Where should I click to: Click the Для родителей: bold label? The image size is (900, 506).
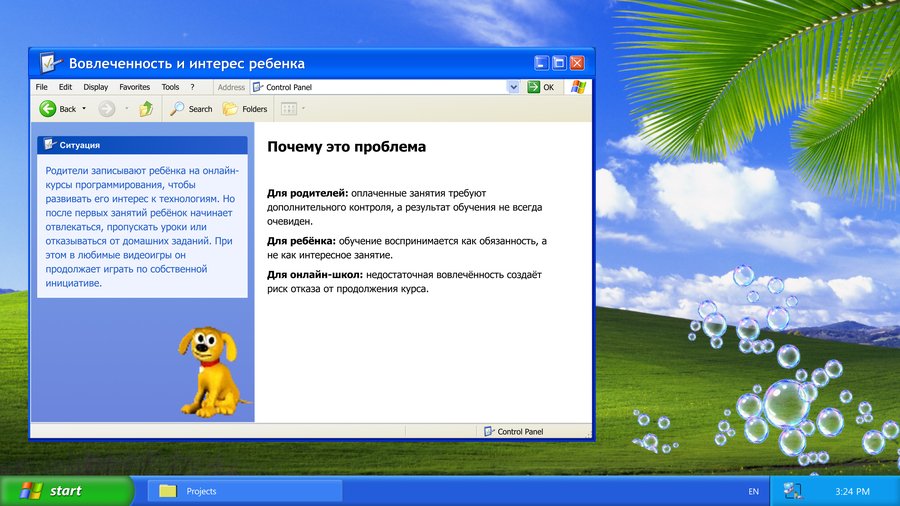pos(308,193)
